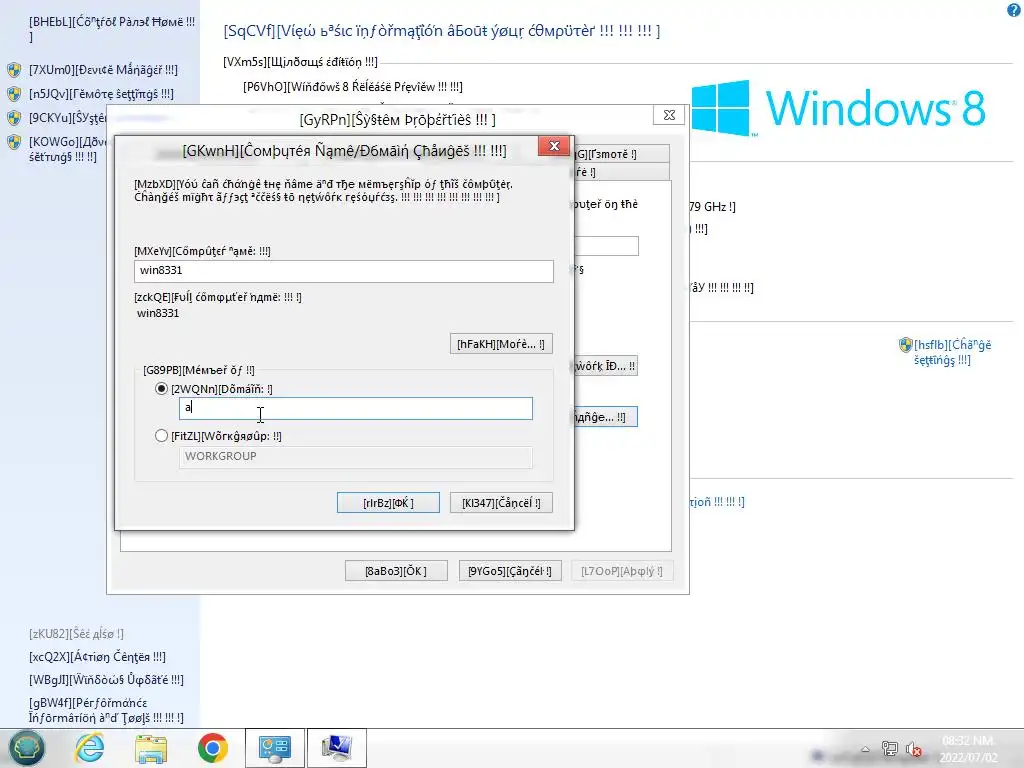Screen dimensions: 1024x768
Task: Open Control Panel Home link
Action: [112, 29]
